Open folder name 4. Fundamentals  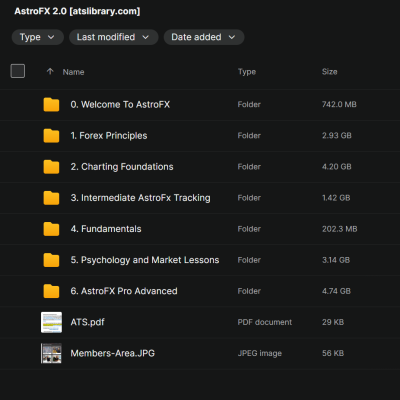coord(106,229)
